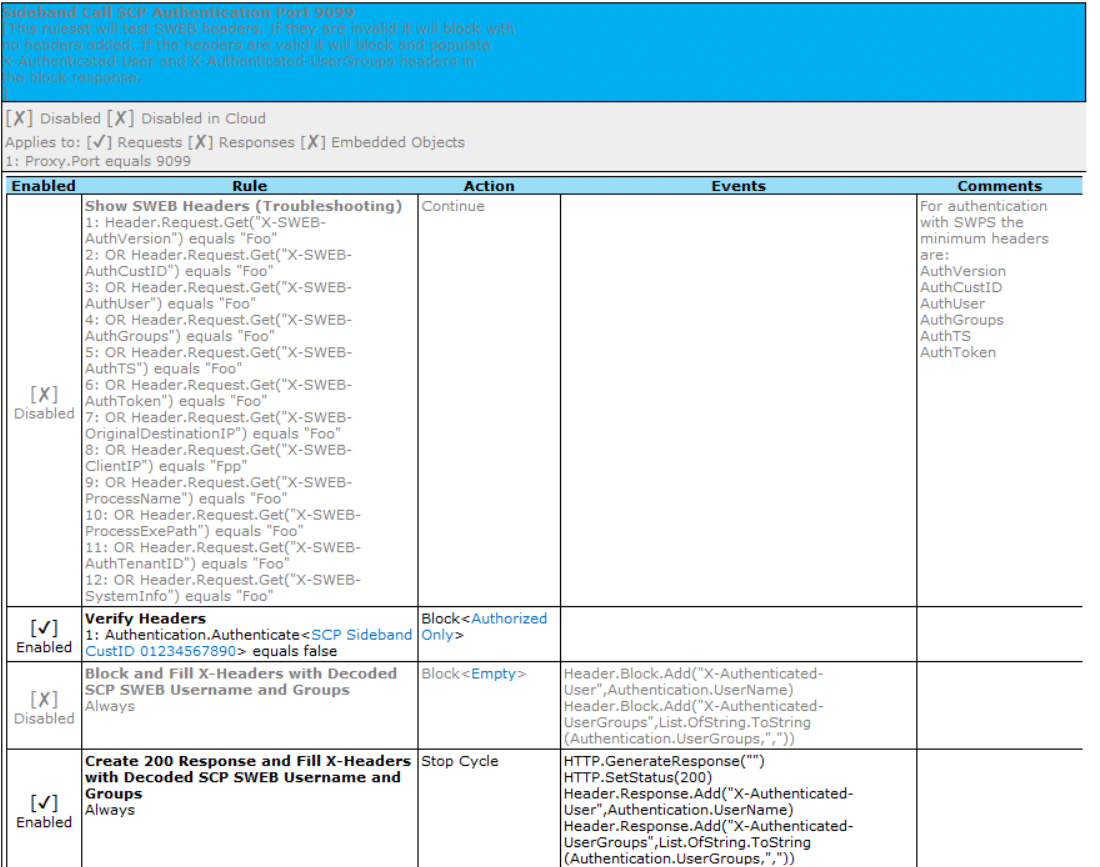Enable the Show SWEB Headers rule checkbox
This screenshot has width=1100, height=867.
coord(44,395)
